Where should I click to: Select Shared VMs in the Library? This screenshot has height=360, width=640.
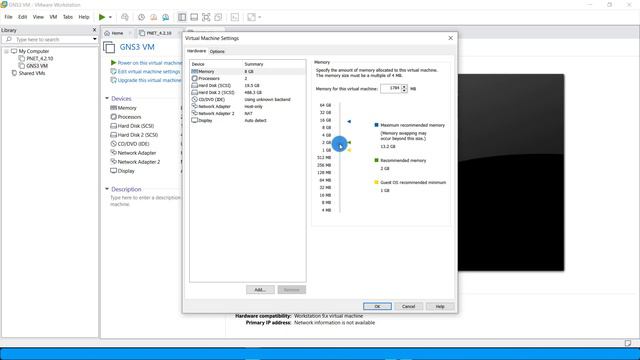tap(32, 73)
